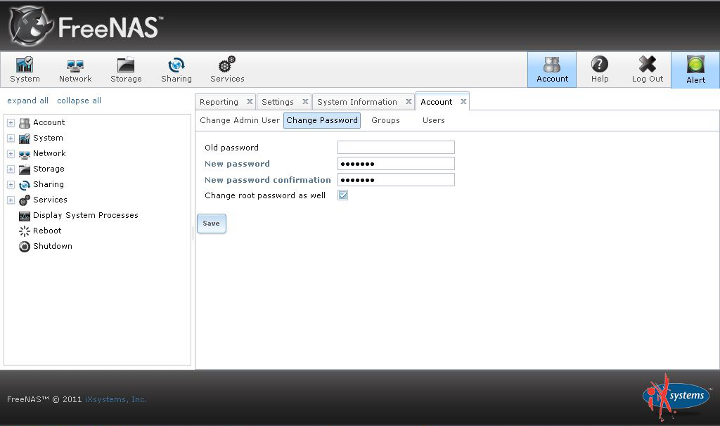The image size is (720, 426).
Task: Select the System icon in tree
Action: (x=24, y=138)
